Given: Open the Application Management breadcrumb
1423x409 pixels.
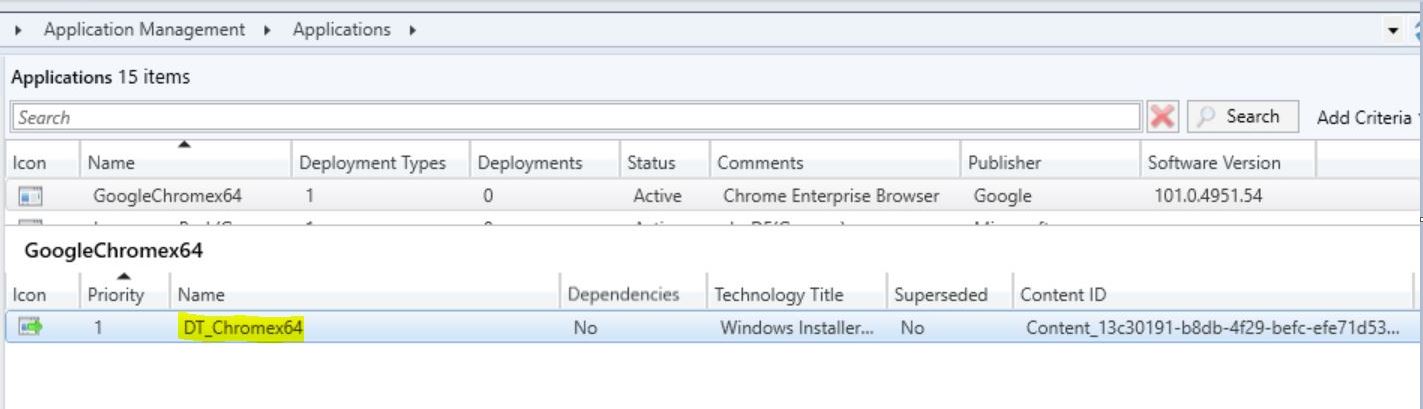Looking at the screenshot, I should [144, 30].
